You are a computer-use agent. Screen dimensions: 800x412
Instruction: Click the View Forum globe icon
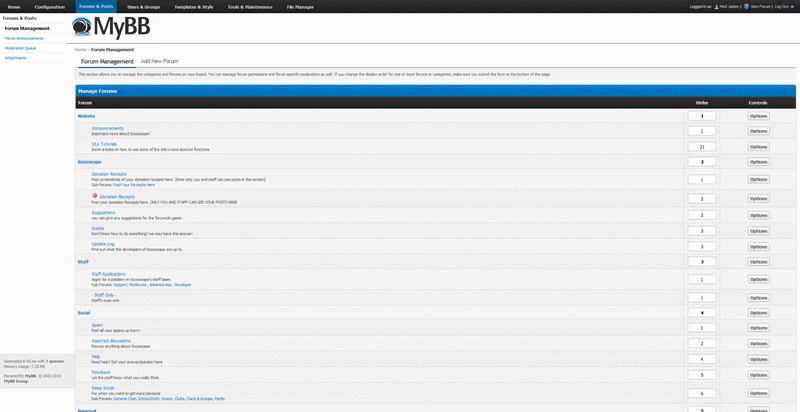coord(746,6)
